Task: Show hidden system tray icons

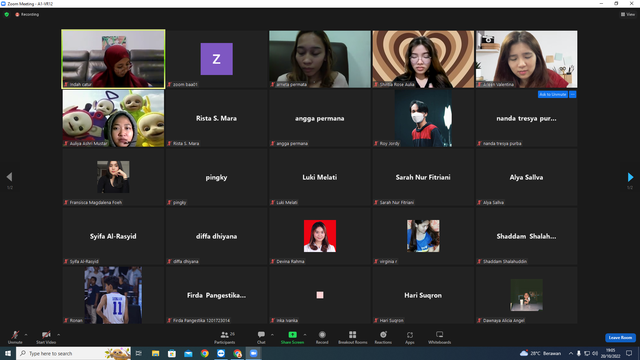Action: tap(571, 353)
